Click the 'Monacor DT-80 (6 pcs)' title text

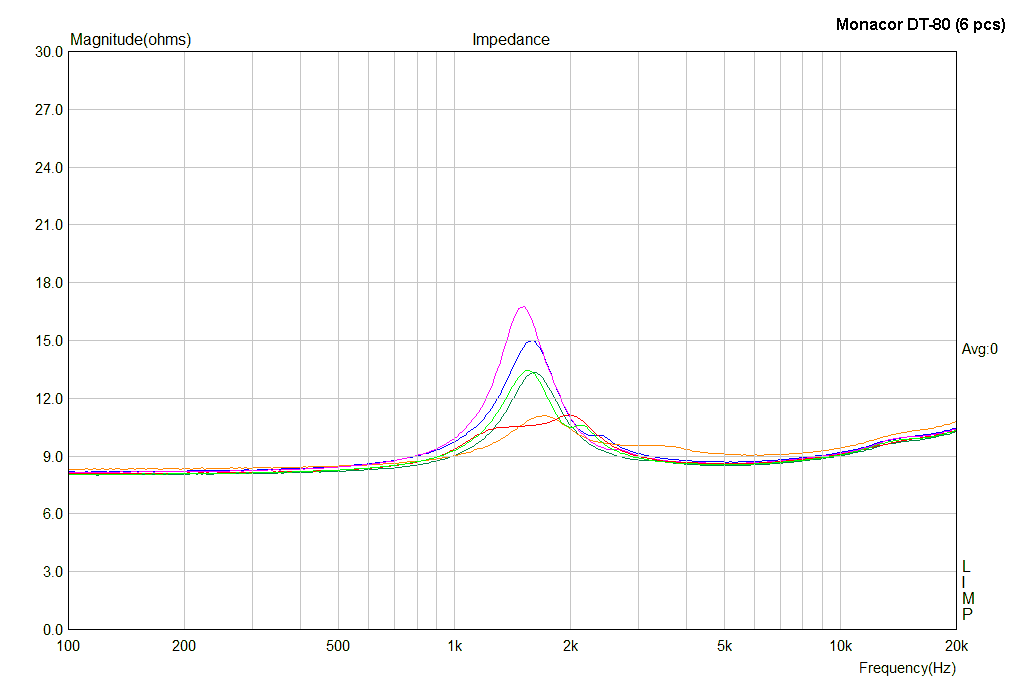tap(920, 25)
